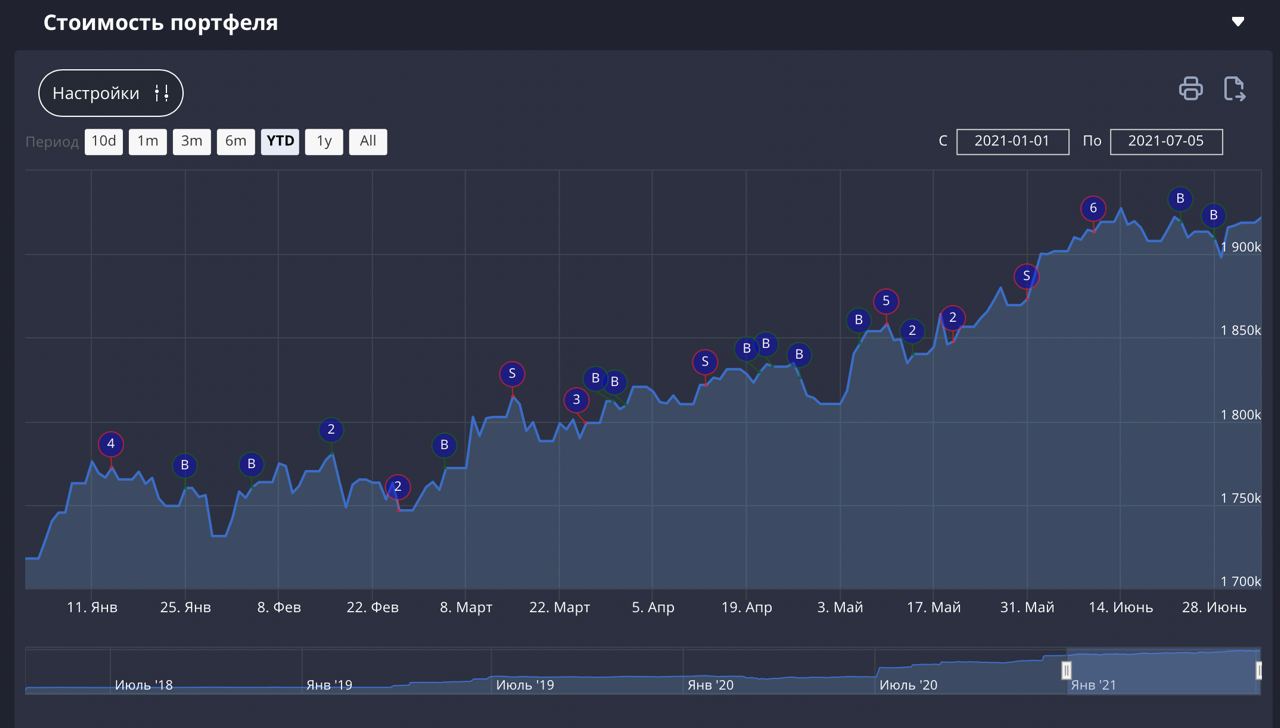Edit the end date field 2021-07-05
Viewport: 1280px width, 728px height.
(x=1166, y=141)
